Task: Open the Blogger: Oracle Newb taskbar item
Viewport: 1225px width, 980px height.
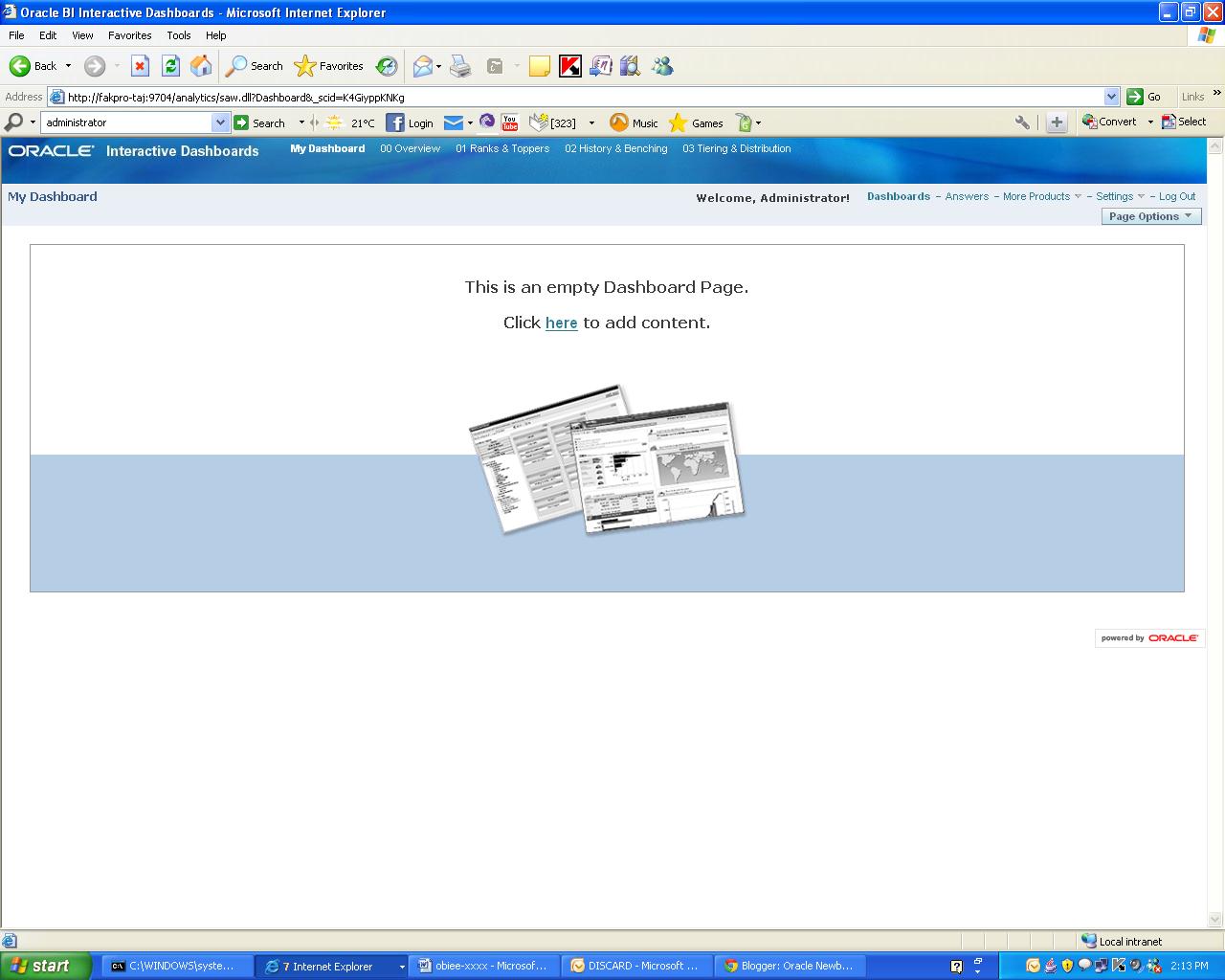Action: [x=791, y=966]
